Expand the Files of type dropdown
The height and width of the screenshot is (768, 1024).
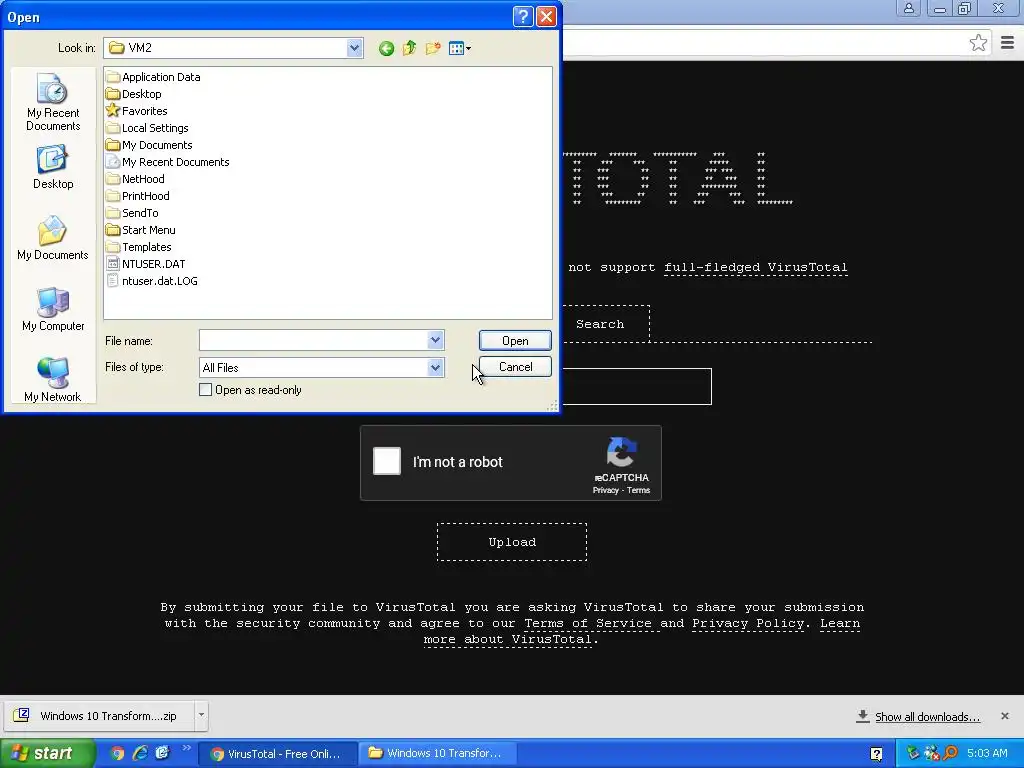click(x=436, y=368)
